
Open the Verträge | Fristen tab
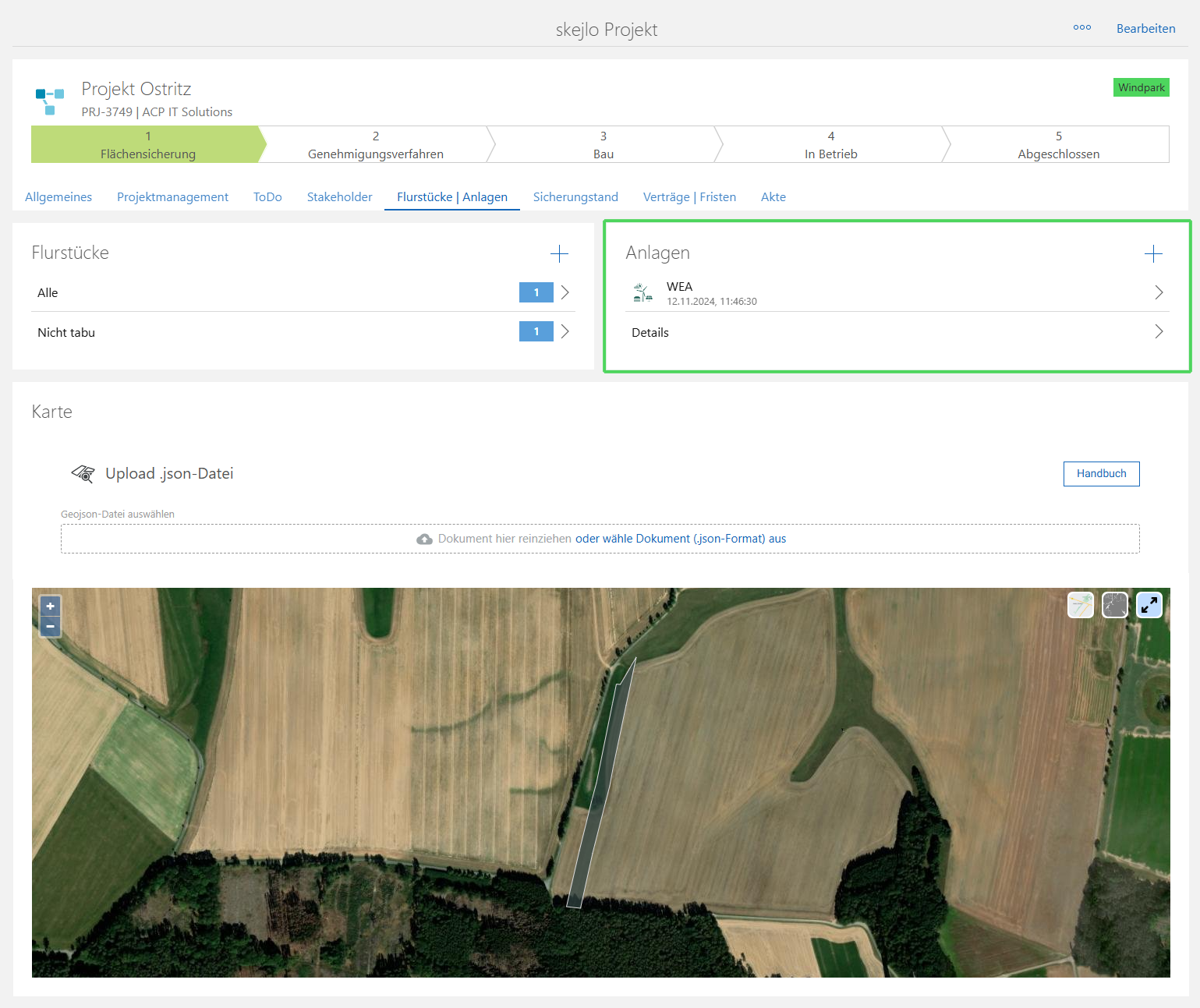689,197
